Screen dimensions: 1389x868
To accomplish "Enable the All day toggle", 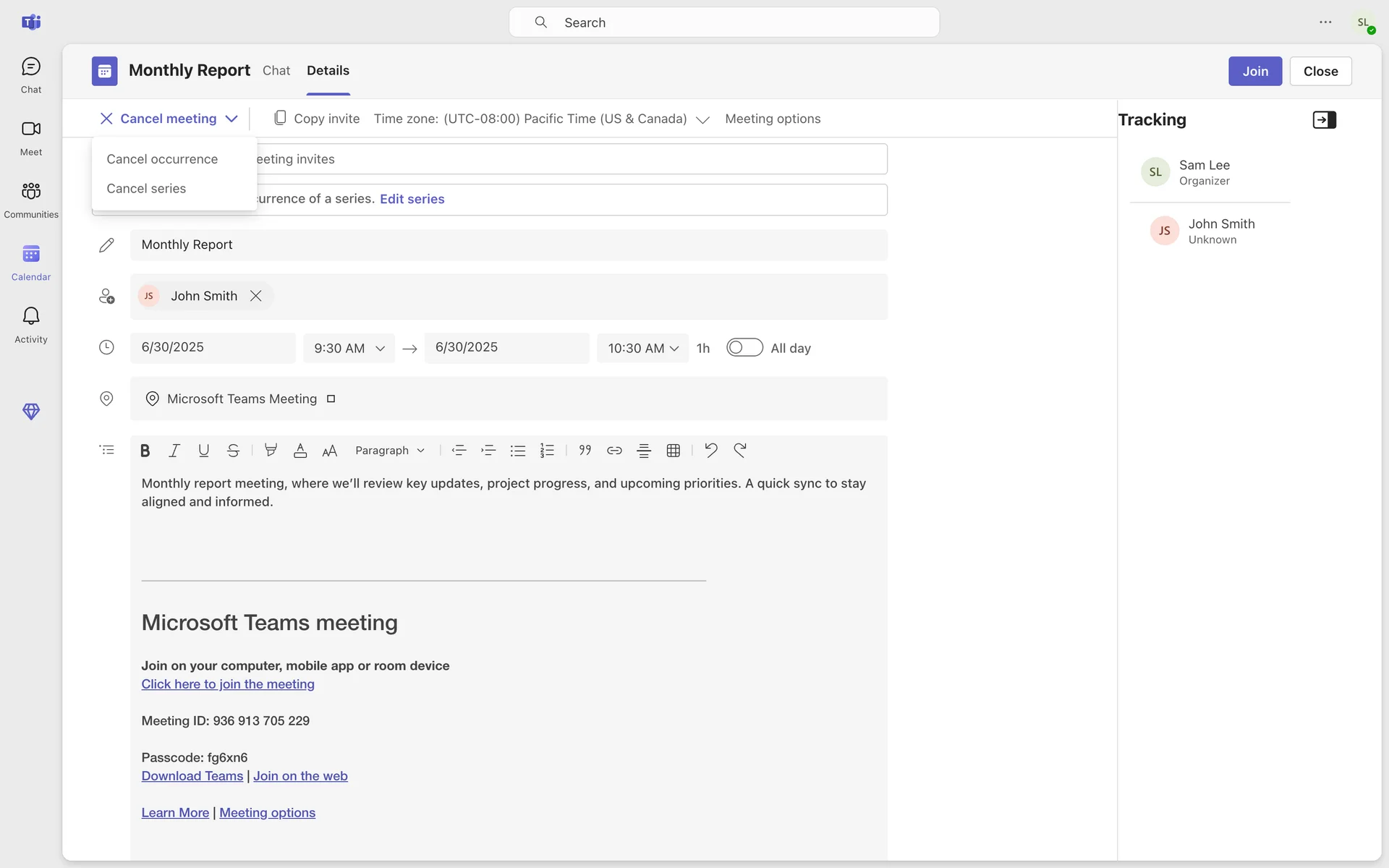I will point(744,348).
